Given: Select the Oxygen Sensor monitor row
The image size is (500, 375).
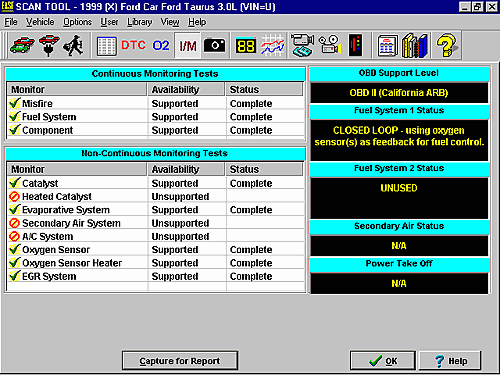Looking at the screenshot, I should click(x=155, y=250).
